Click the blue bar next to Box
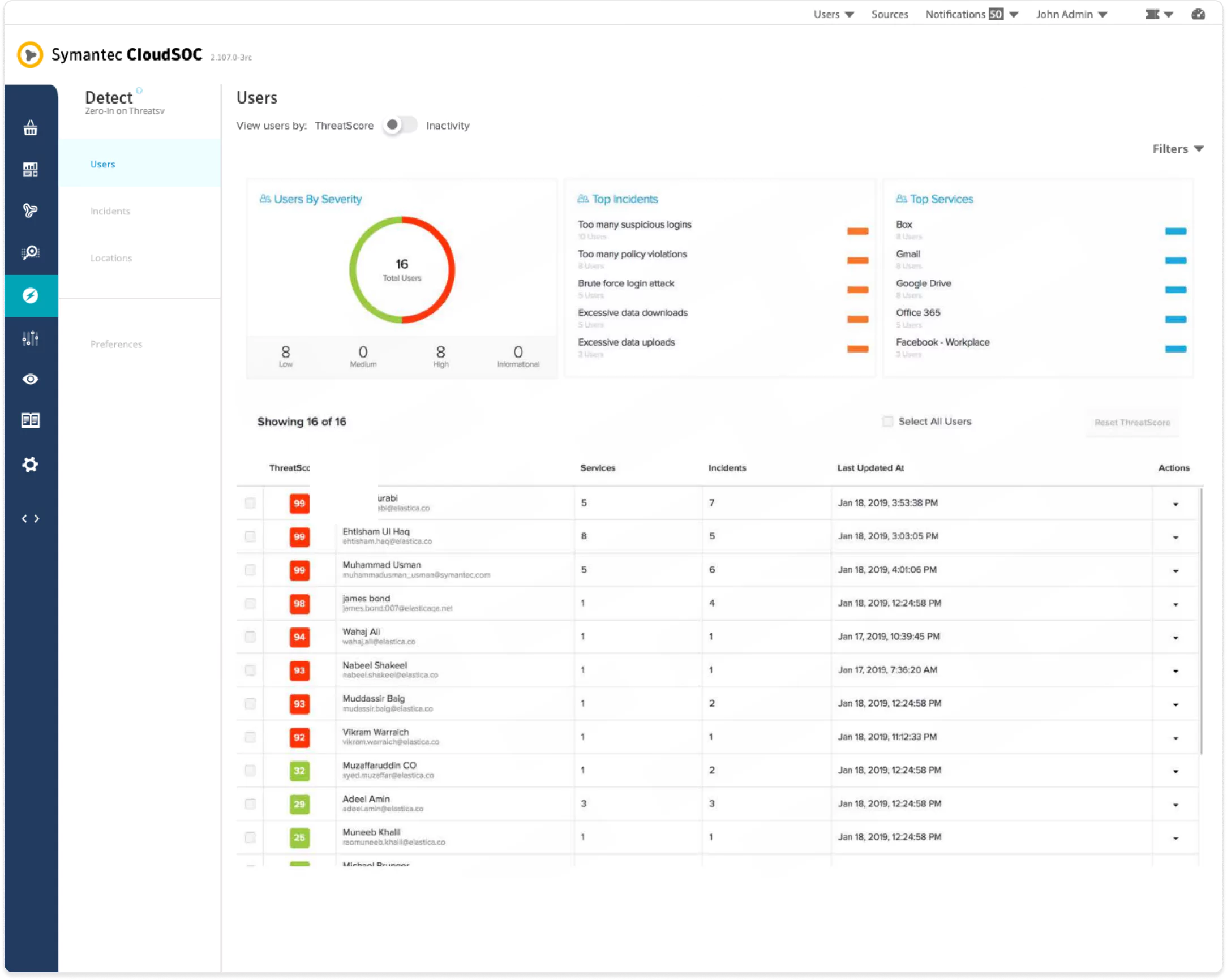The image size is (1227, 980). pos(1175,231)
